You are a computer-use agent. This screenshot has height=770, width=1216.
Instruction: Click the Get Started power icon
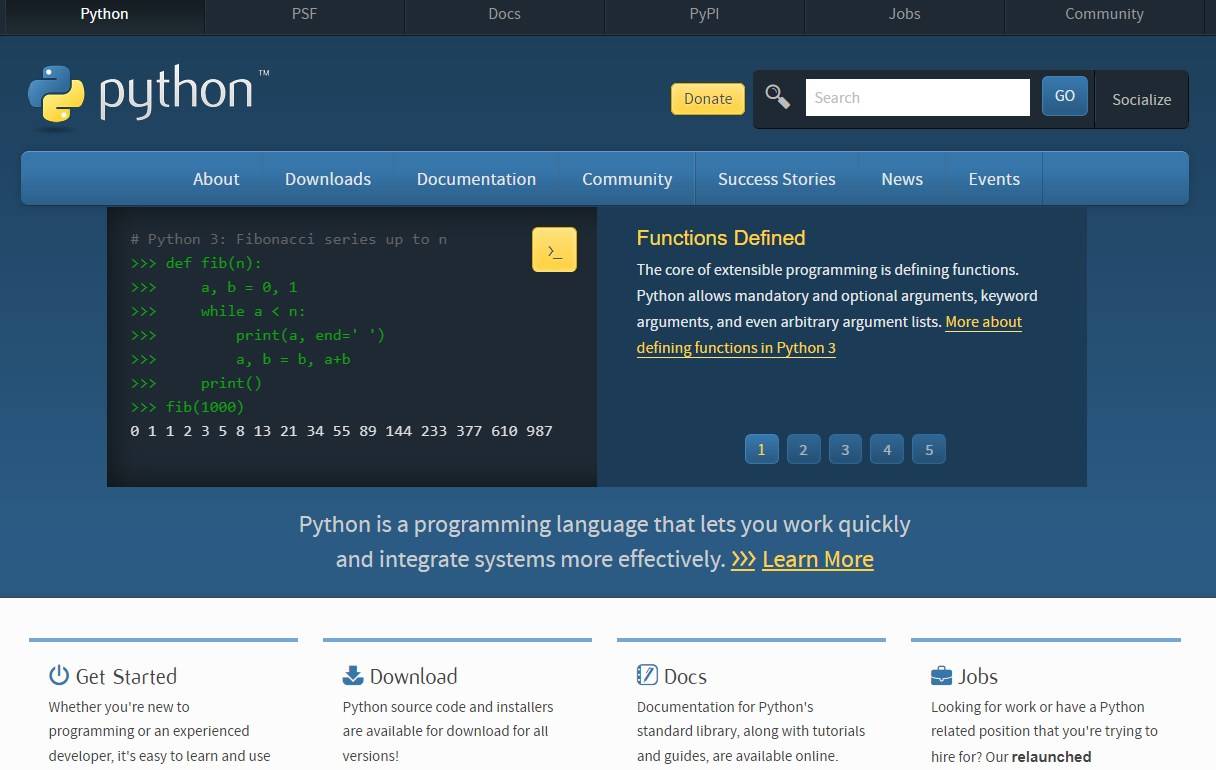(59, 675)
